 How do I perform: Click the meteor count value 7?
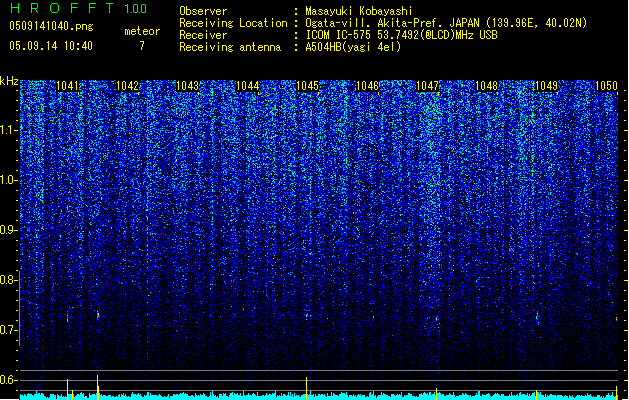point(142,46)
